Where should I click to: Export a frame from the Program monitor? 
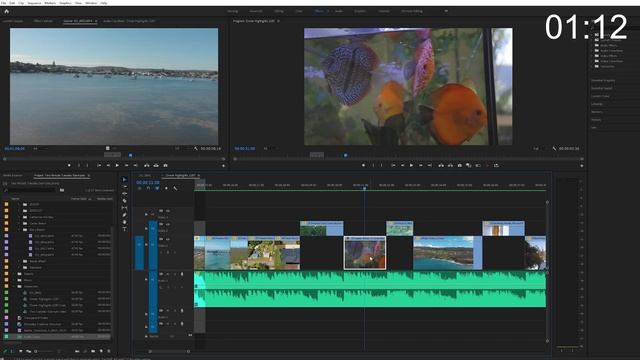(x=460, y=165)
